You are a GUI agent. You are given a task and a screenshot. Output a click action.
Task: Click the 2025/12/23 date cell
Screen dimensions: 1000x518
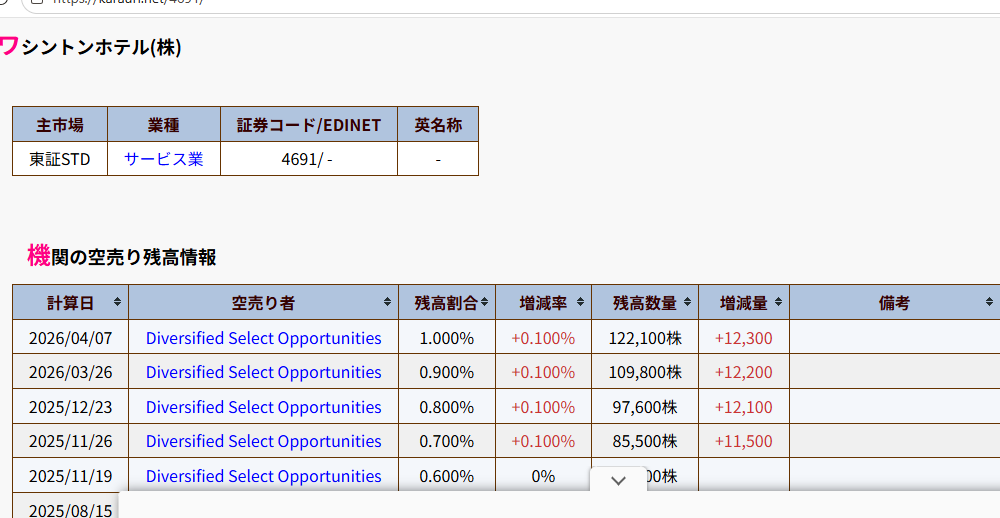click(70, 407)
